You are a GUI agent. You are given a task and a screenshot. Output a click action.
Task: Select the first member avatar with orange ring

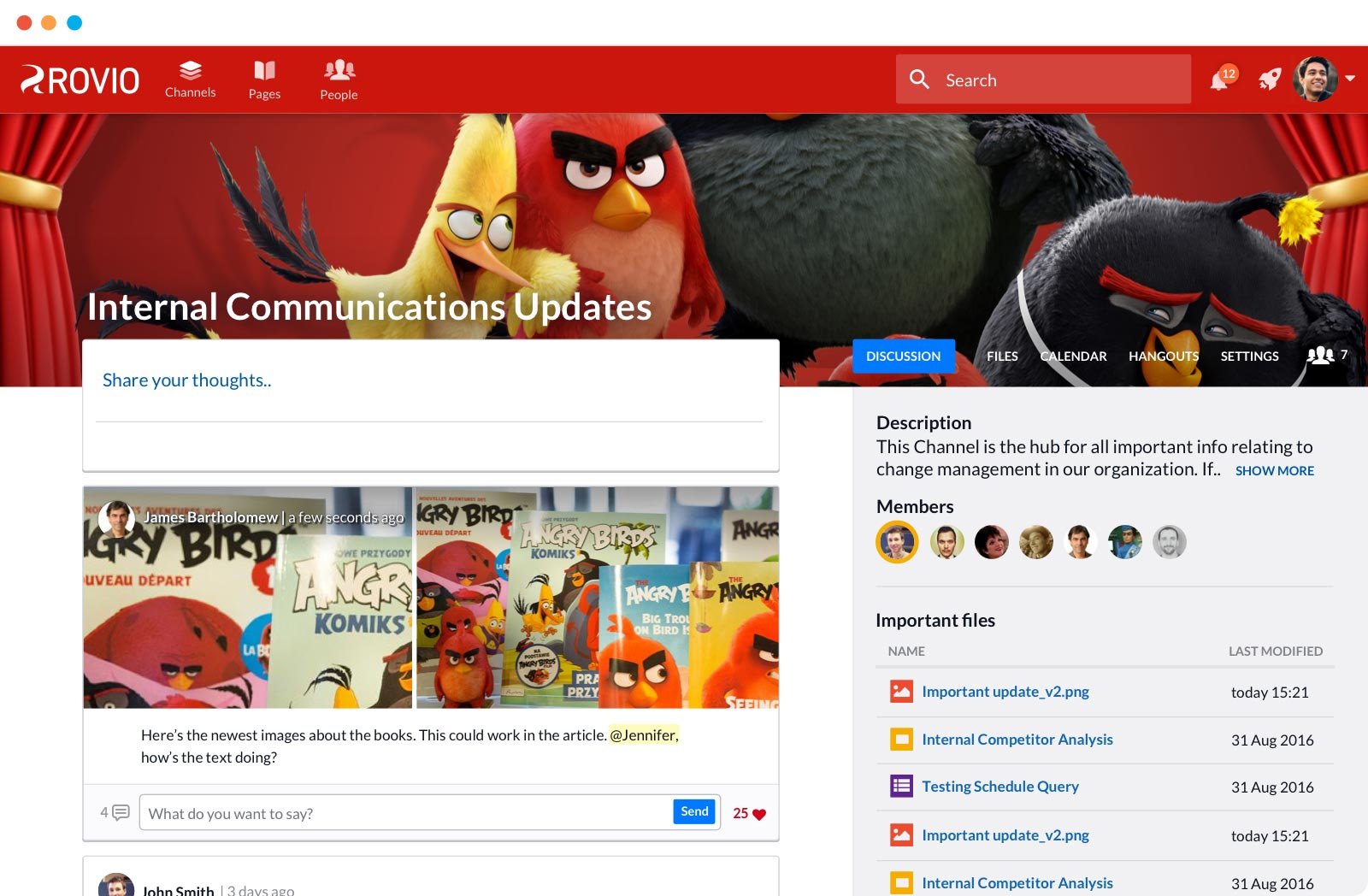click(x=897, y=542)
